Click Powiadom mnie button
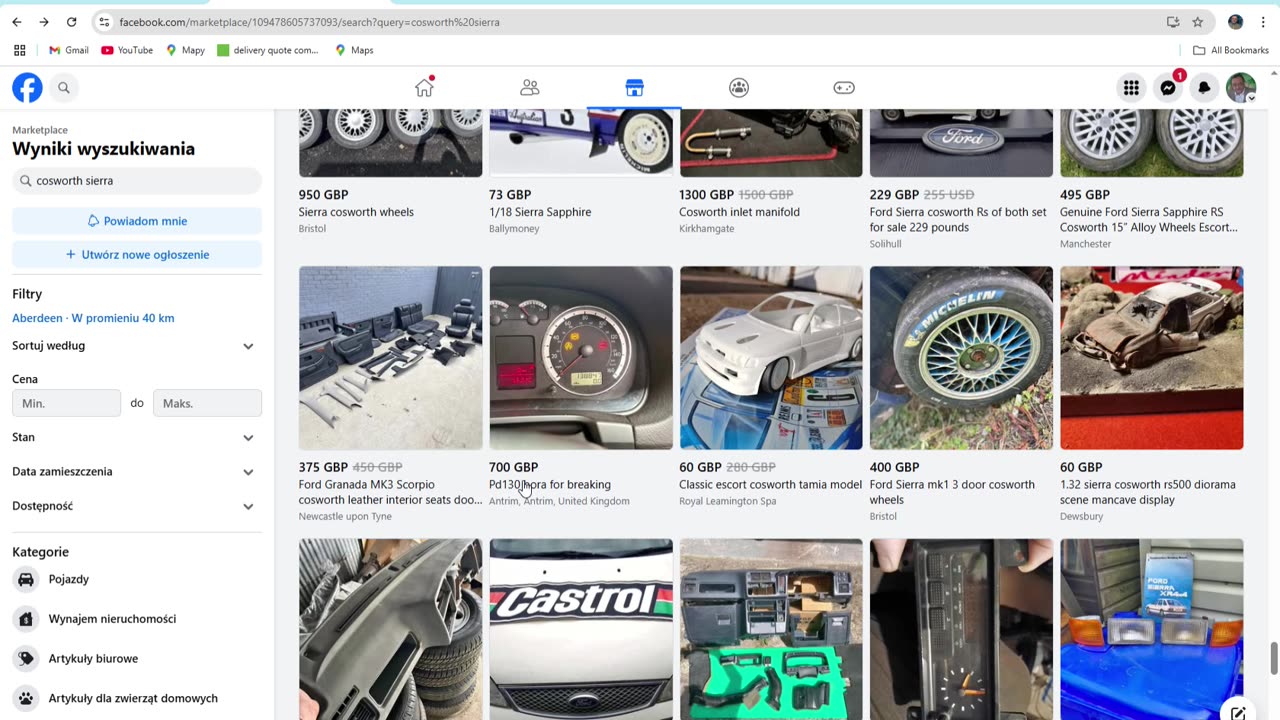 pos(137,221)
